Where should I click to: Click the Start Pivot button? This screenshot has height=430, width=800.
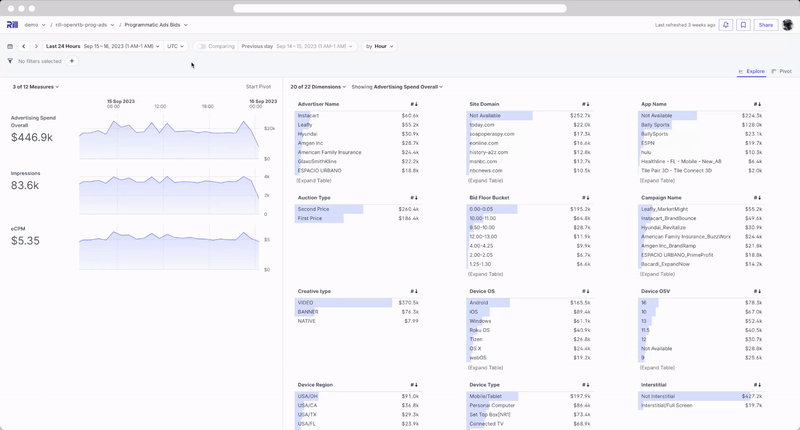click(x=258, y=87)
